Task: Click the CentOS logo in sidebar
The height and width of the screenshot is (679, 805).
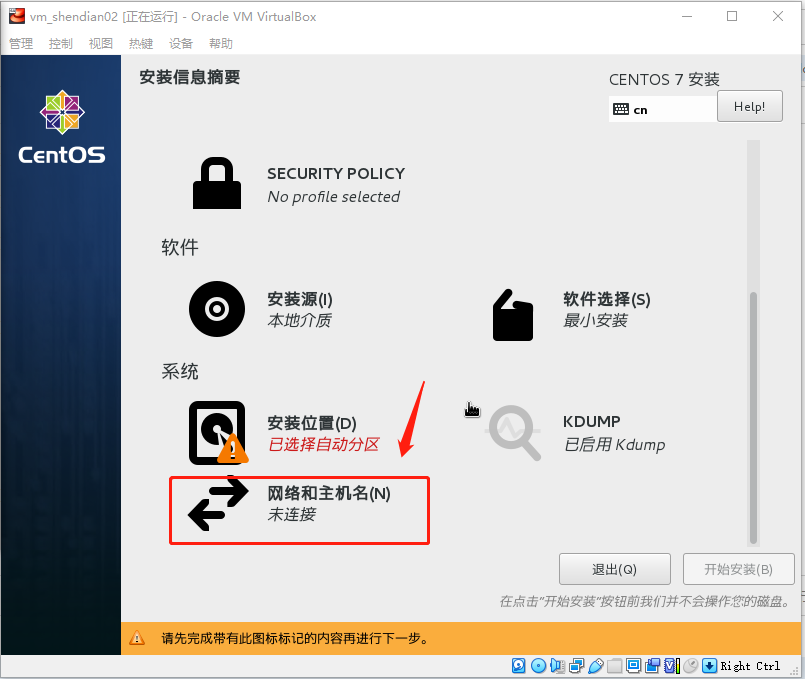Action: tap(62, 127)
